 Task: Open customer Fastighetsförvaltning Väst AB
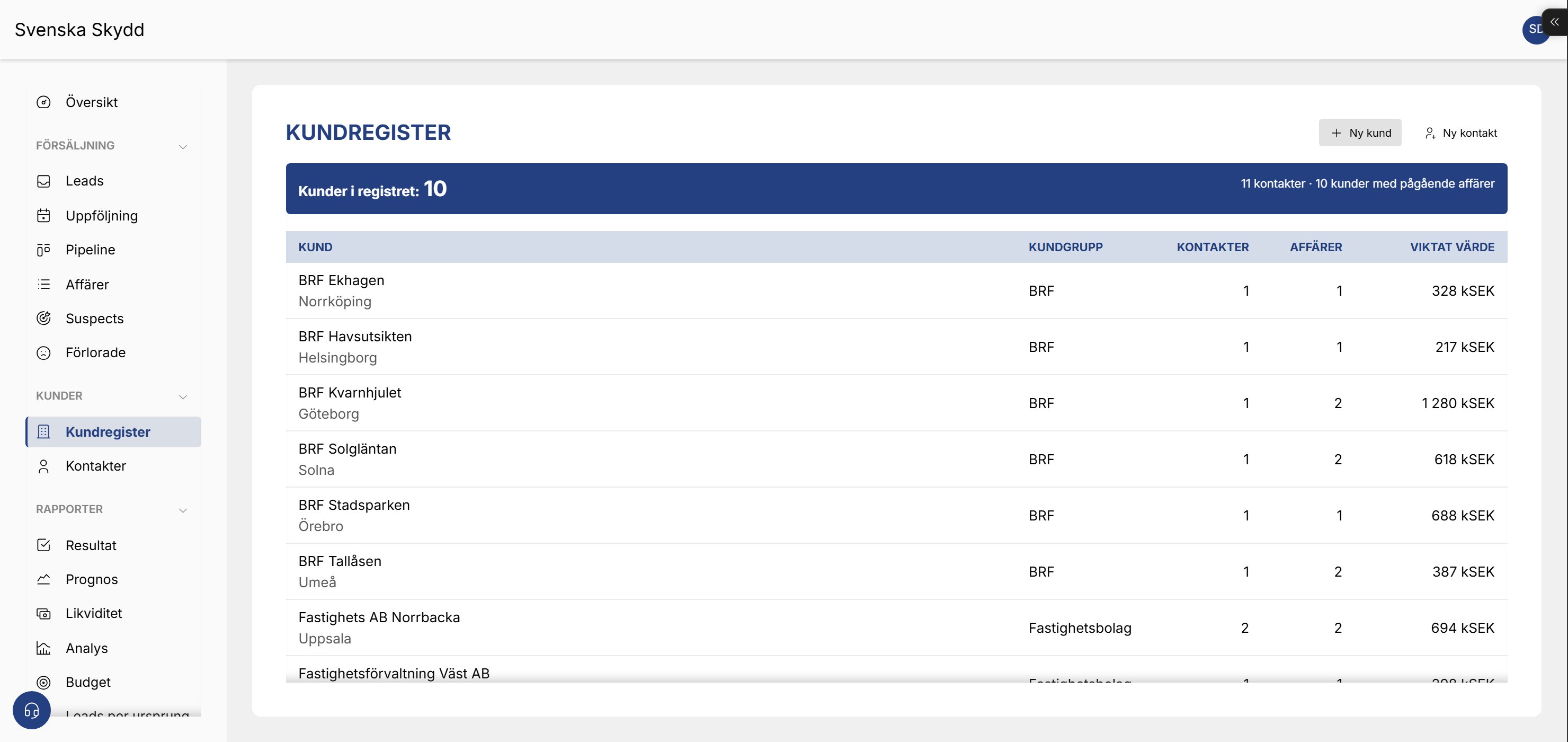(x=897, y=669)
